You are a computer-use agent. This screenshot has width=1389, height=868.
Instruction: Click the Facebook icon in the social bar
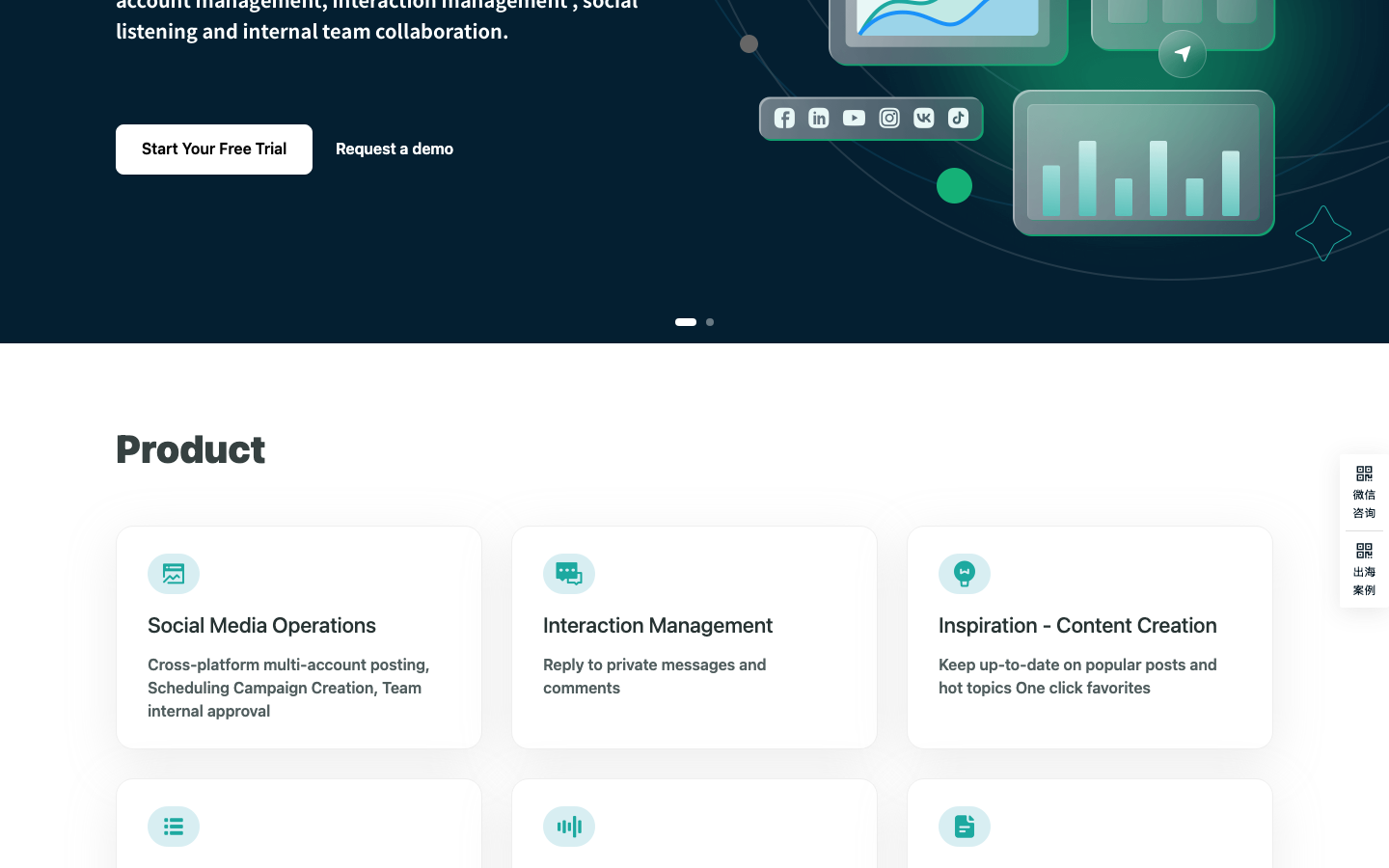[784, 118]
